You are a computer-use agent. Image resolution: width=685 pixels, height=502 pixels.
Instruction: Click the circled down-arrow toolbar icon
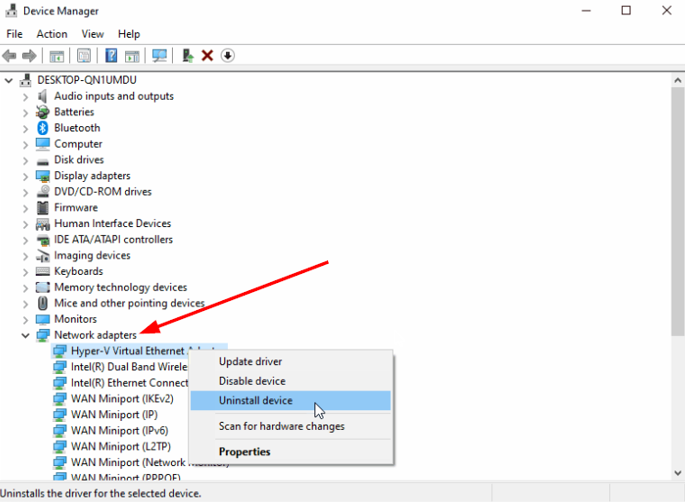[x=227, y=56]
